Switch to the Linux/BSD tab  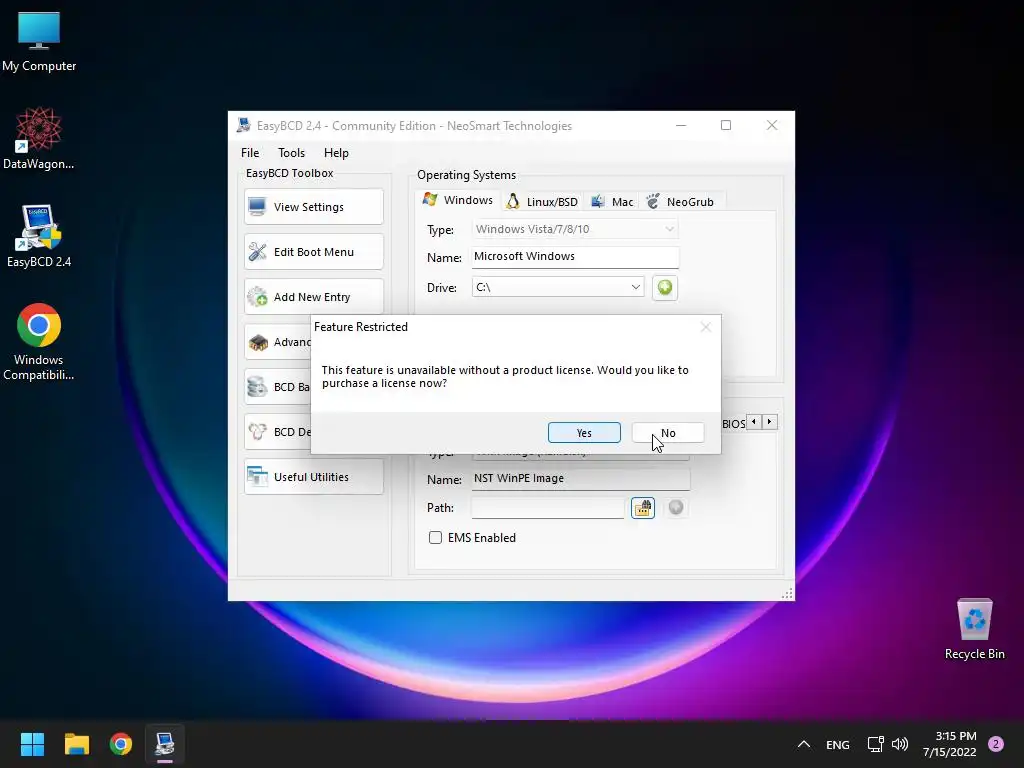tap(542, 202)
